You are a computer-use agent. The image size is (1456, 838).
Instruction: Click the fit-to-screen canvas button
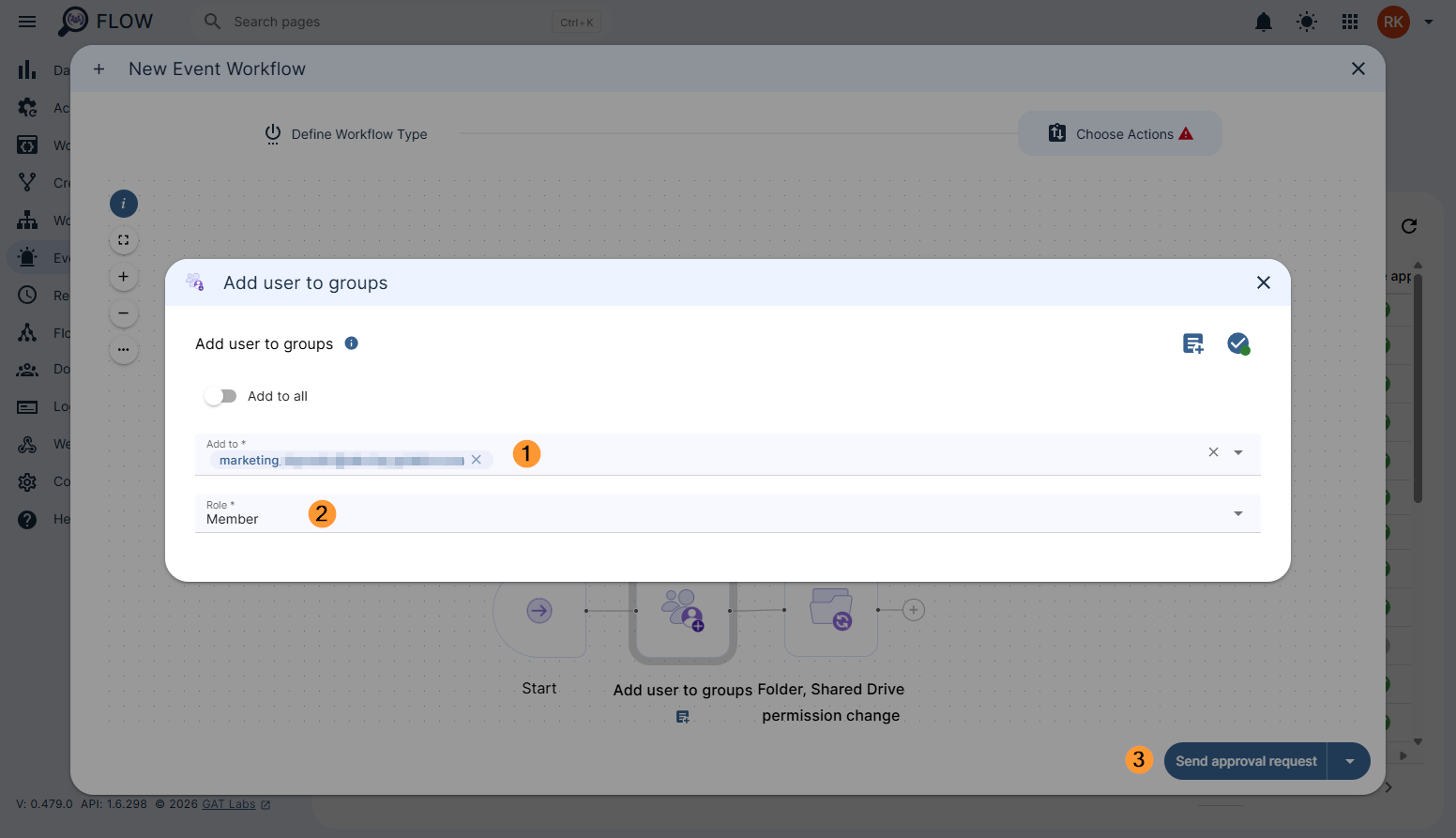pos(124,240)
